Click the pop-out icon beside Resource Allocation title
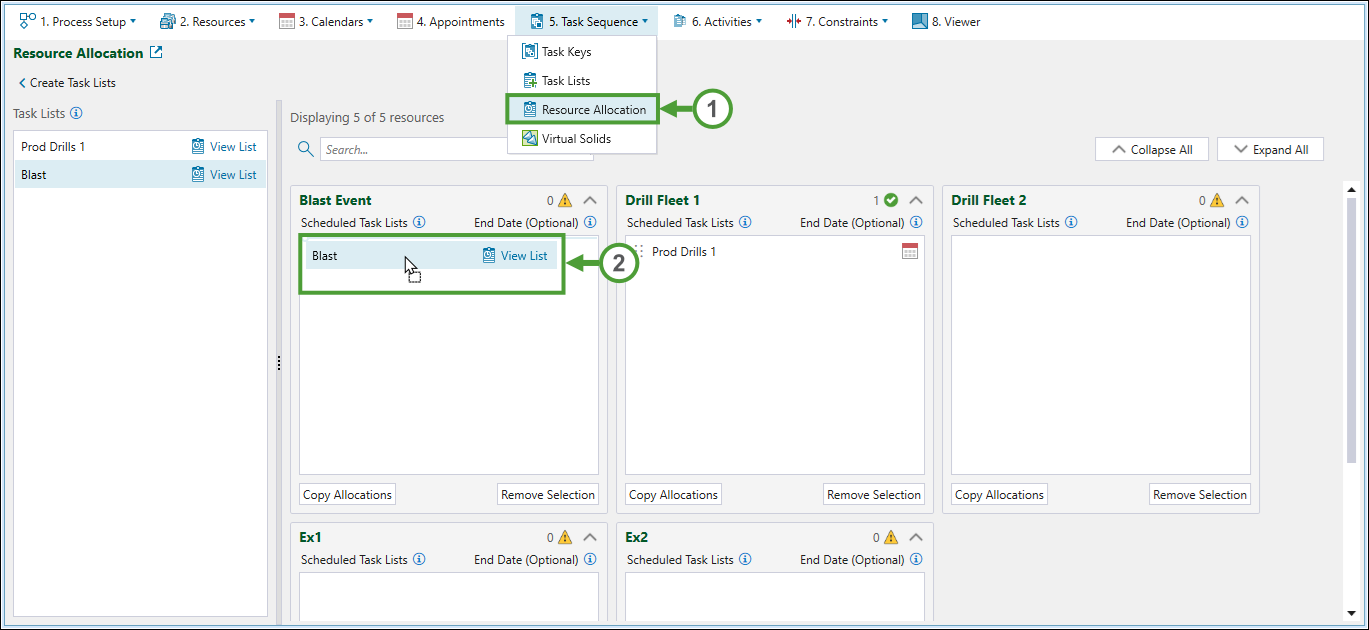This screenshot has width=1369, height=630. pyautogui.click(x=156, y=53)
